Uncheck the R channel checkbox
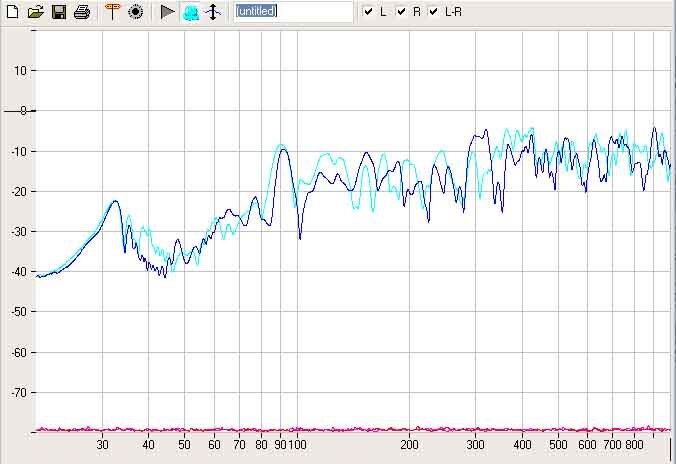The image size is (676, 464). (x=401, y=12)
